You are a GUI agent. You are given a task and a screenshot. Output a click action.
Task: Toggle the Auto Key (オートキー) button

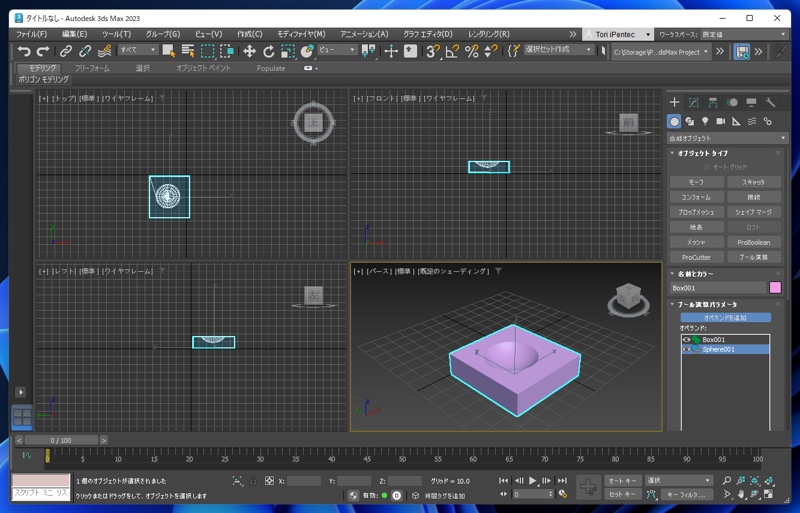click(622, 480)
